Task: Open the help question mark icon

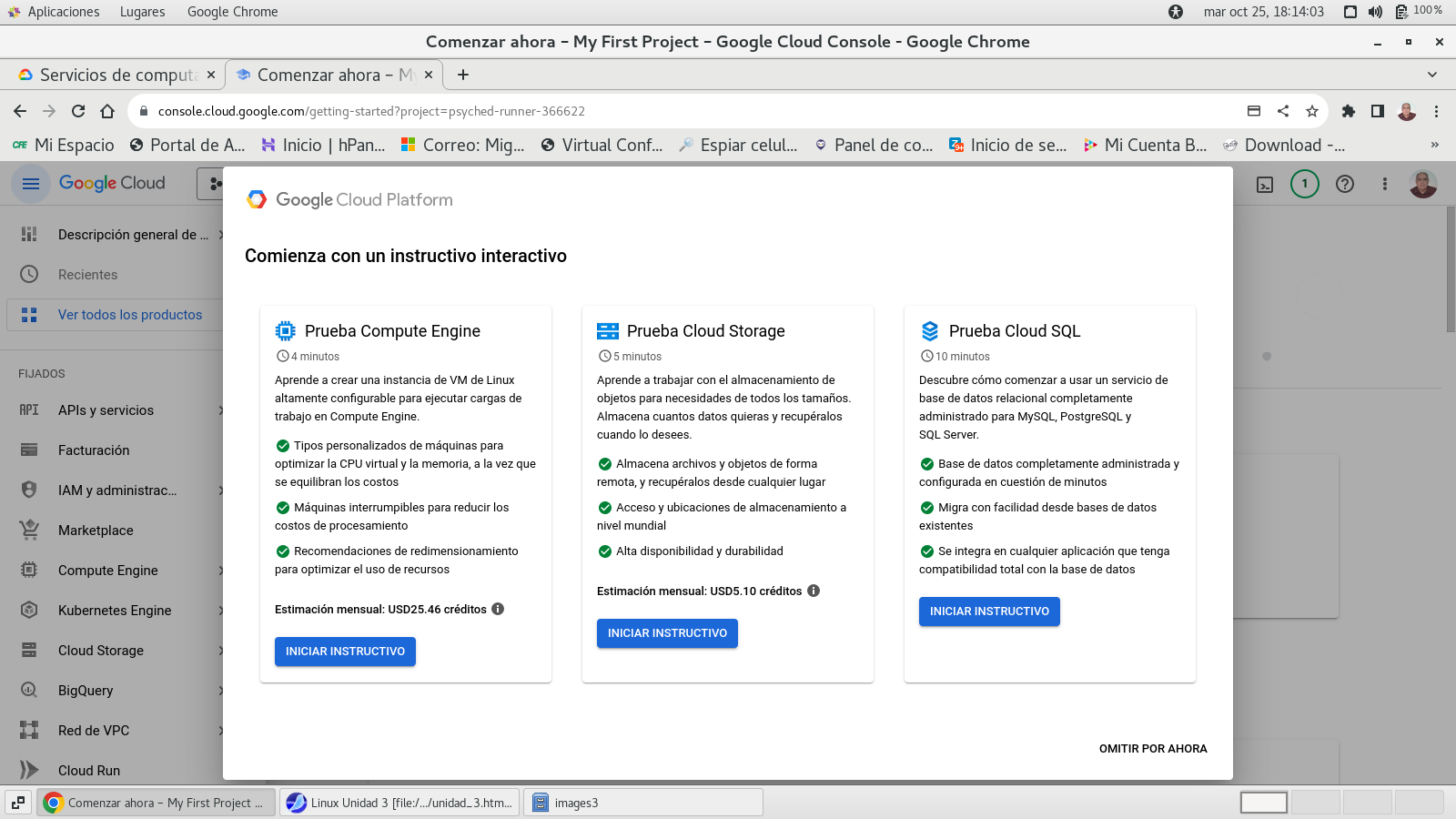Action: (1344, 184)
